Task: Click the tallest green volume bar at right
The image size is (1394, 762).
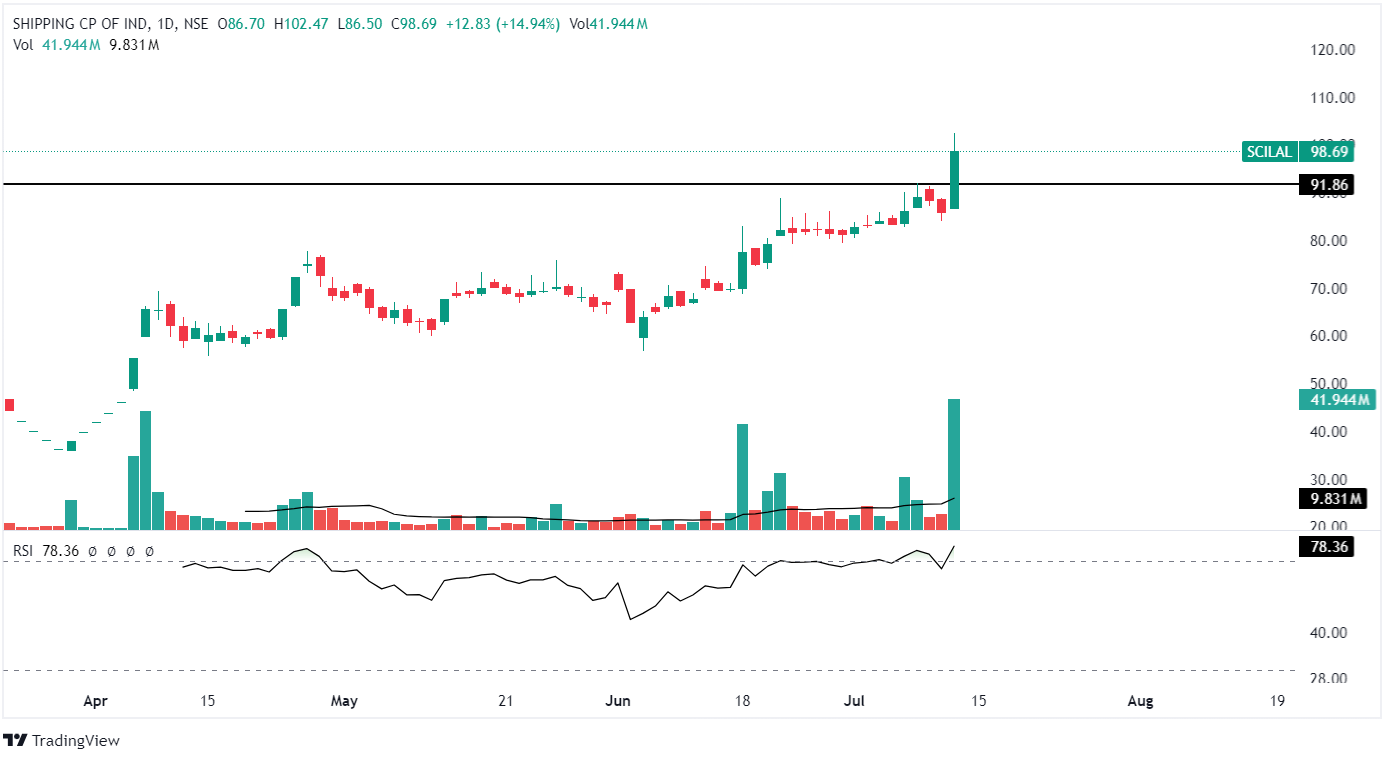Action: tap(954, 470)
